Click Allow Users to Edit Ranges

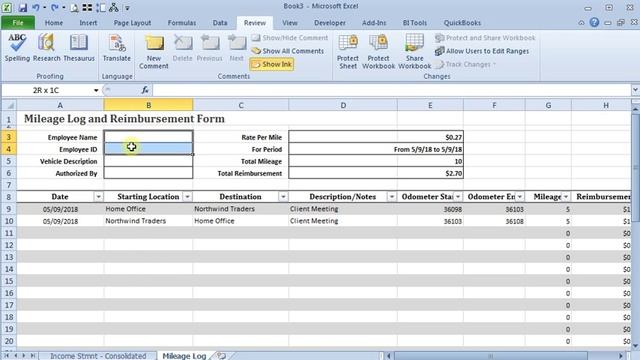click(482, 51)
